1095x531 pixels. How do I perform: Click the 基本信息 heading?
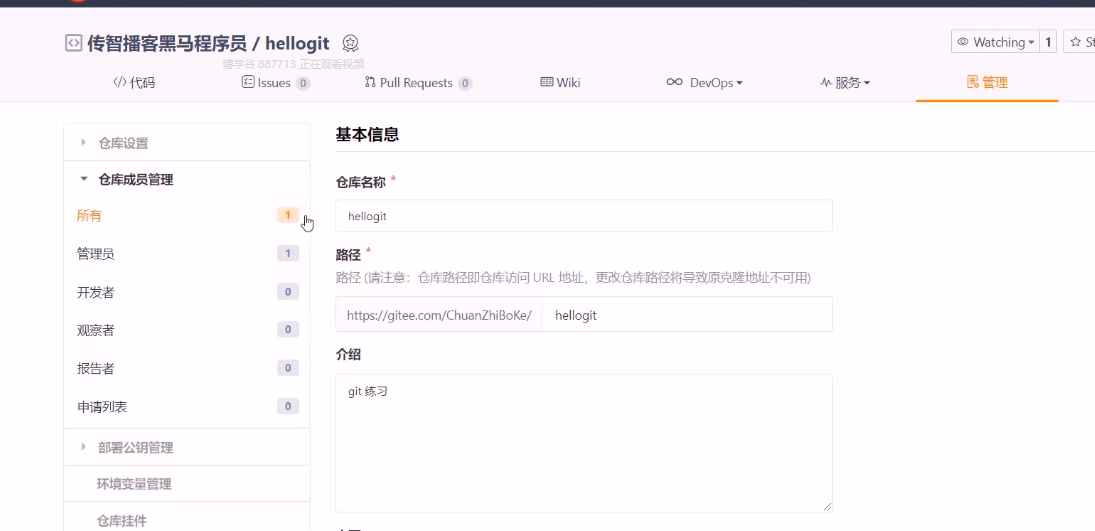[367, 134]
